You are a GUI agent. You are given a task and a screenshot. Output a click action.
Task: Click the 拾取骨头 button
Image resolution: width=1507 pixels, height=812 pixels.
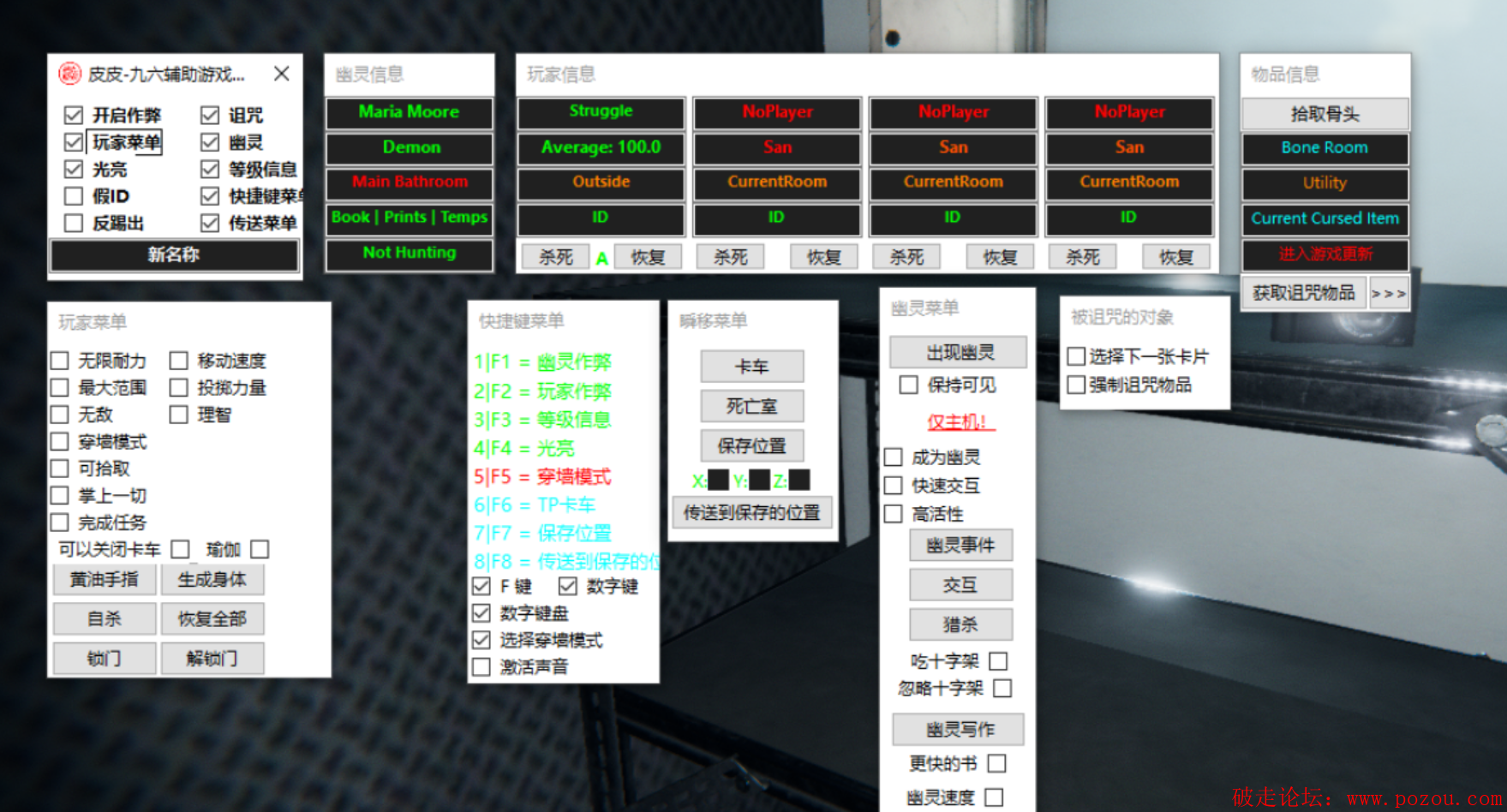click(1325, 114)
